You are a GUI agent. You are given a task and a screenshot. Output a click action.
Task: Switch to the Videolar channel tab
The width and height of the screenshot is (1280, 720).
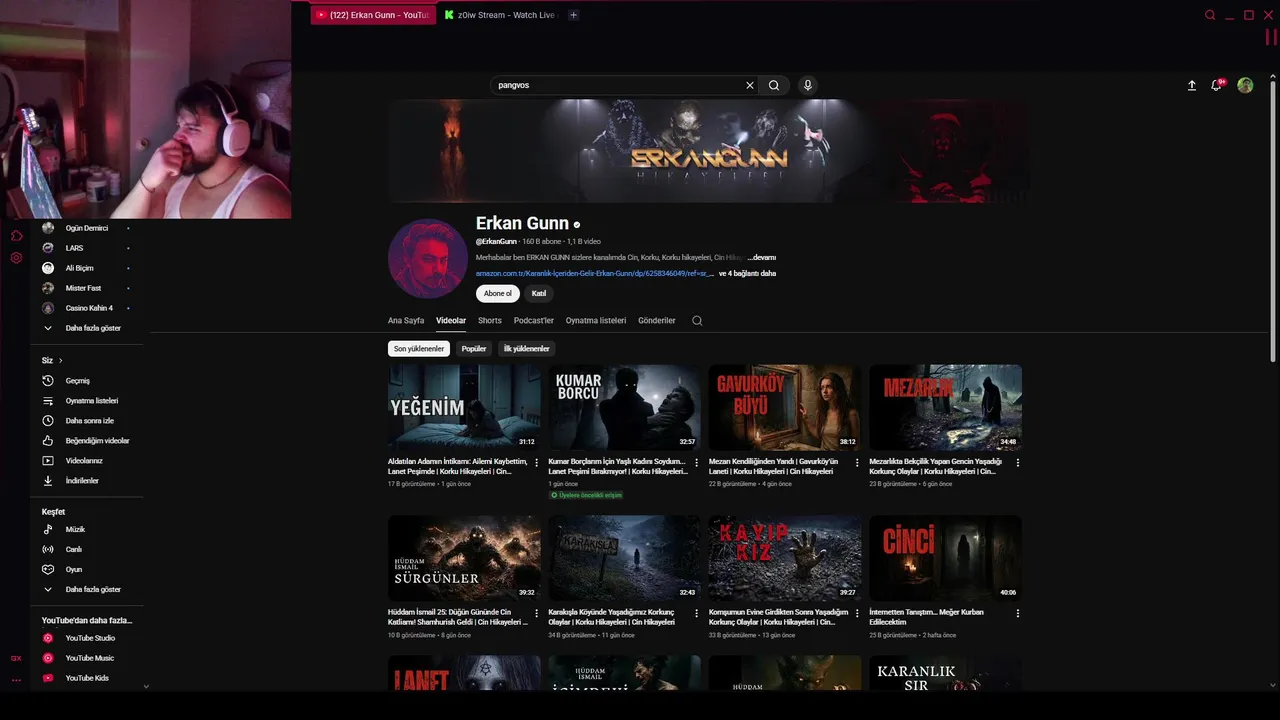point(451,321)
